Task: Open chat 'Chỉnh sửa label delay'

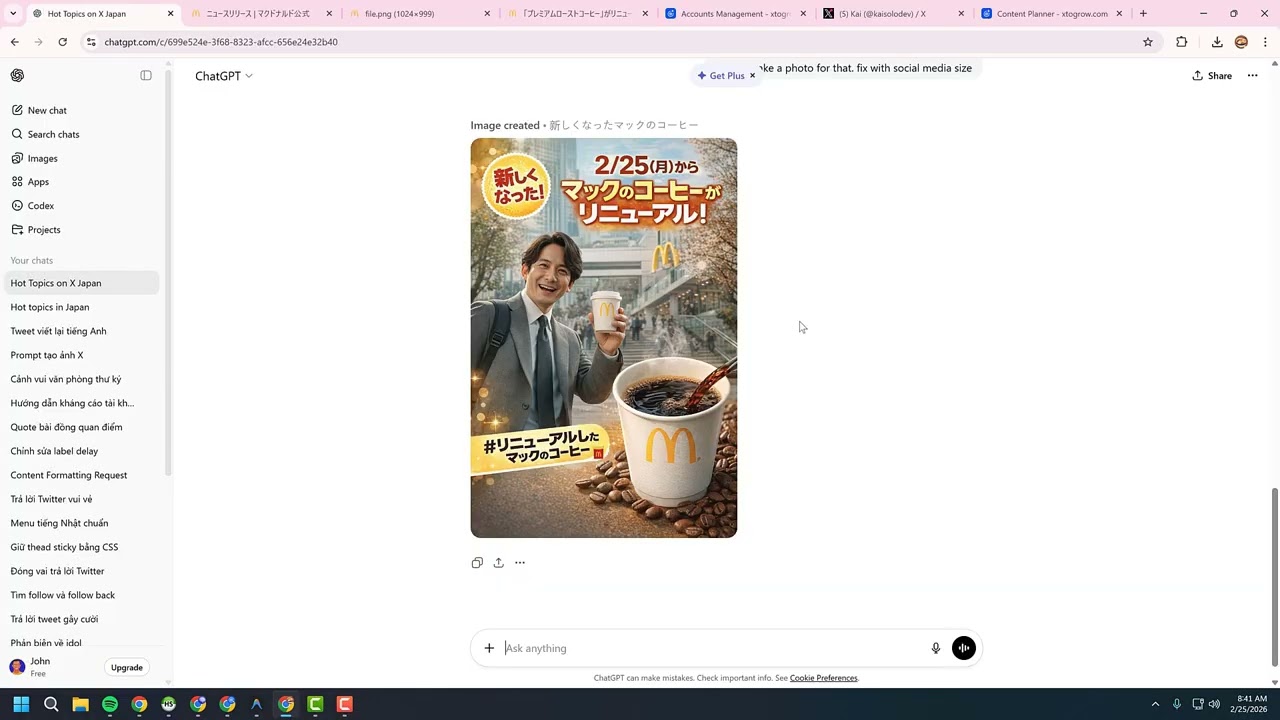Action: (82, 451)
